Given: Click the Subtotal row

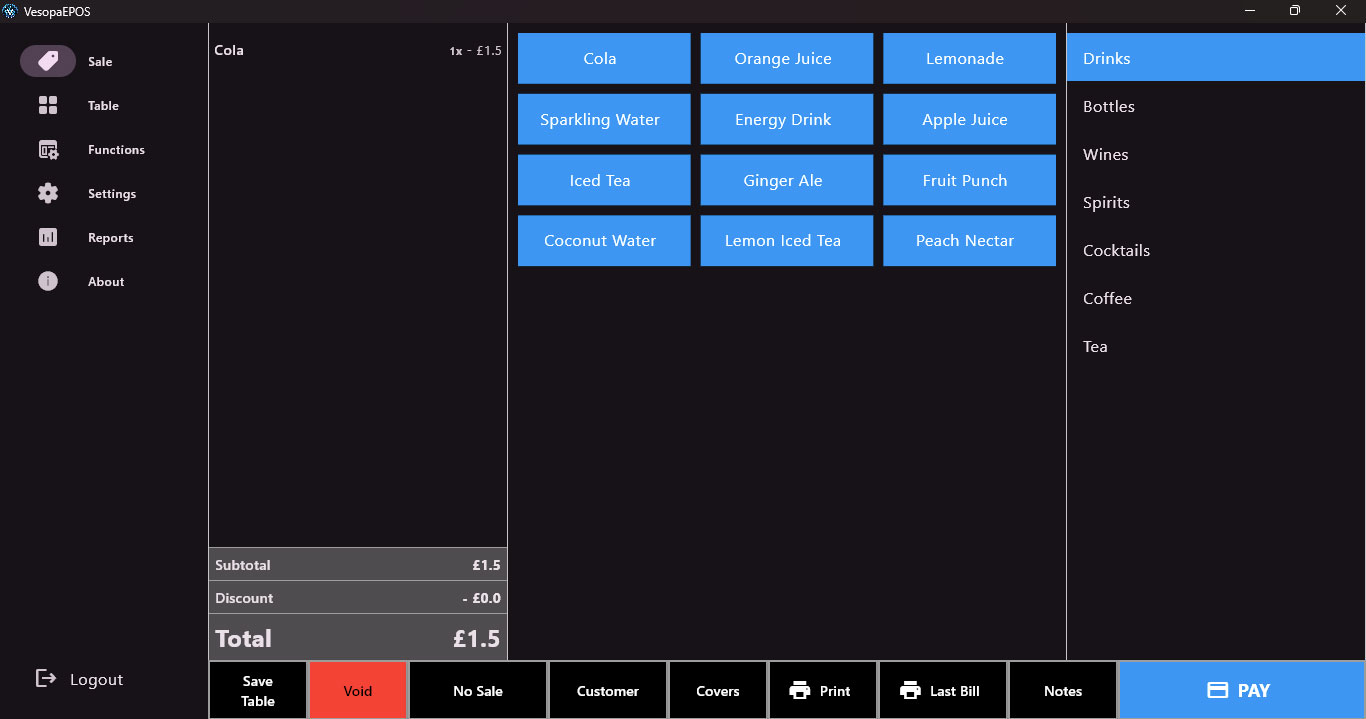Looking at the screenshot, I should 358,564.
